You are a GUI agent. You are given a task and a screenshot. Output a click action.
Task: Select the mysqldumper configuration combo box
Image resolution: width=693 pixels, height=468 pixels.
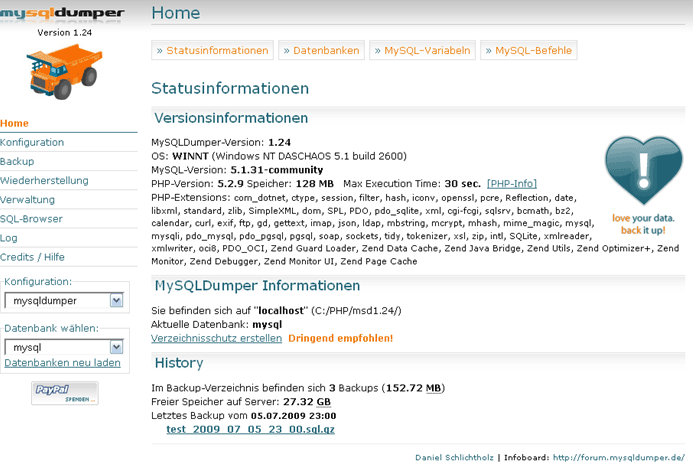click(x=64, y=301)
